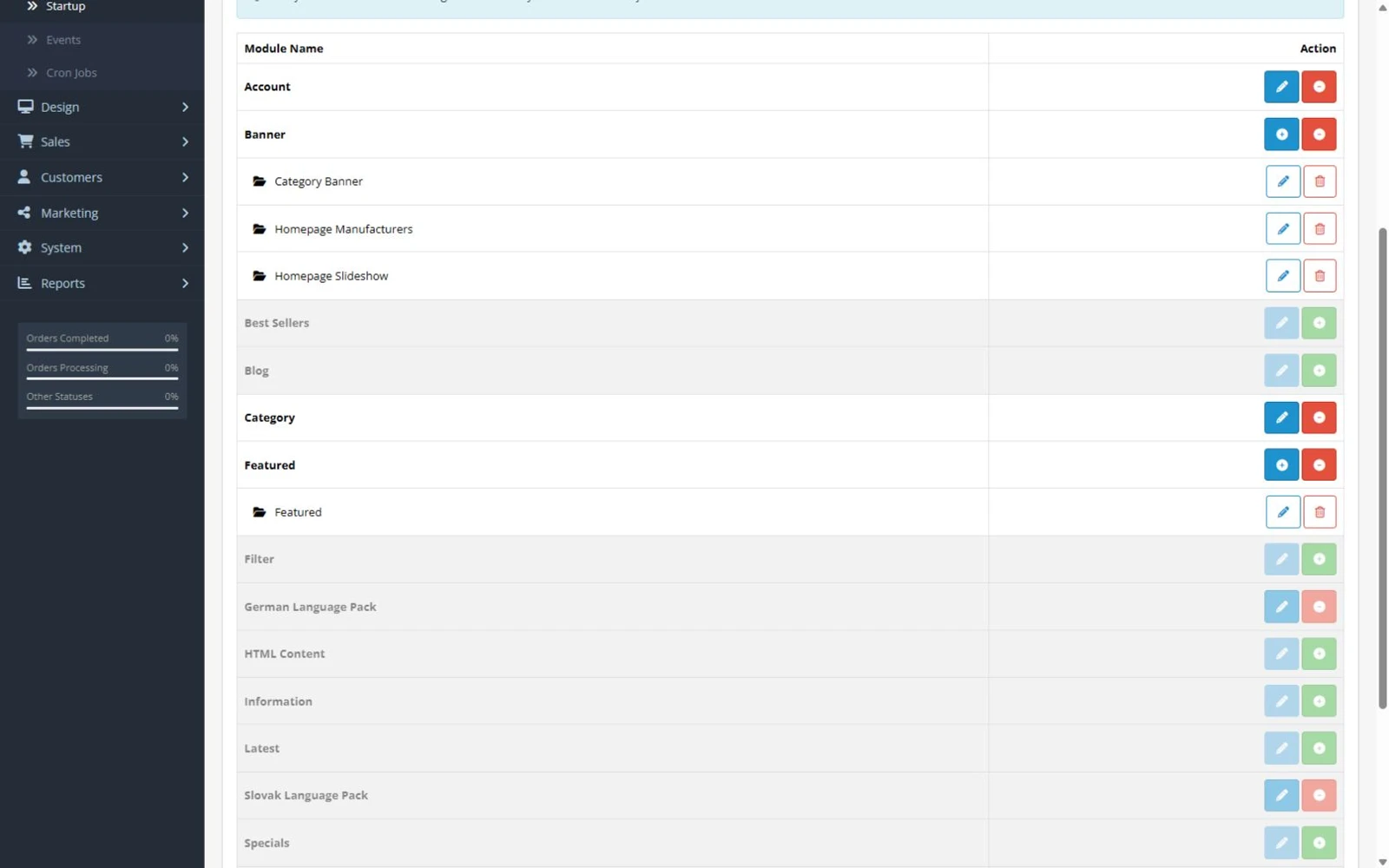
Task: Uninstall the Slovak Language Pack
Action: tap(1319, 795)
